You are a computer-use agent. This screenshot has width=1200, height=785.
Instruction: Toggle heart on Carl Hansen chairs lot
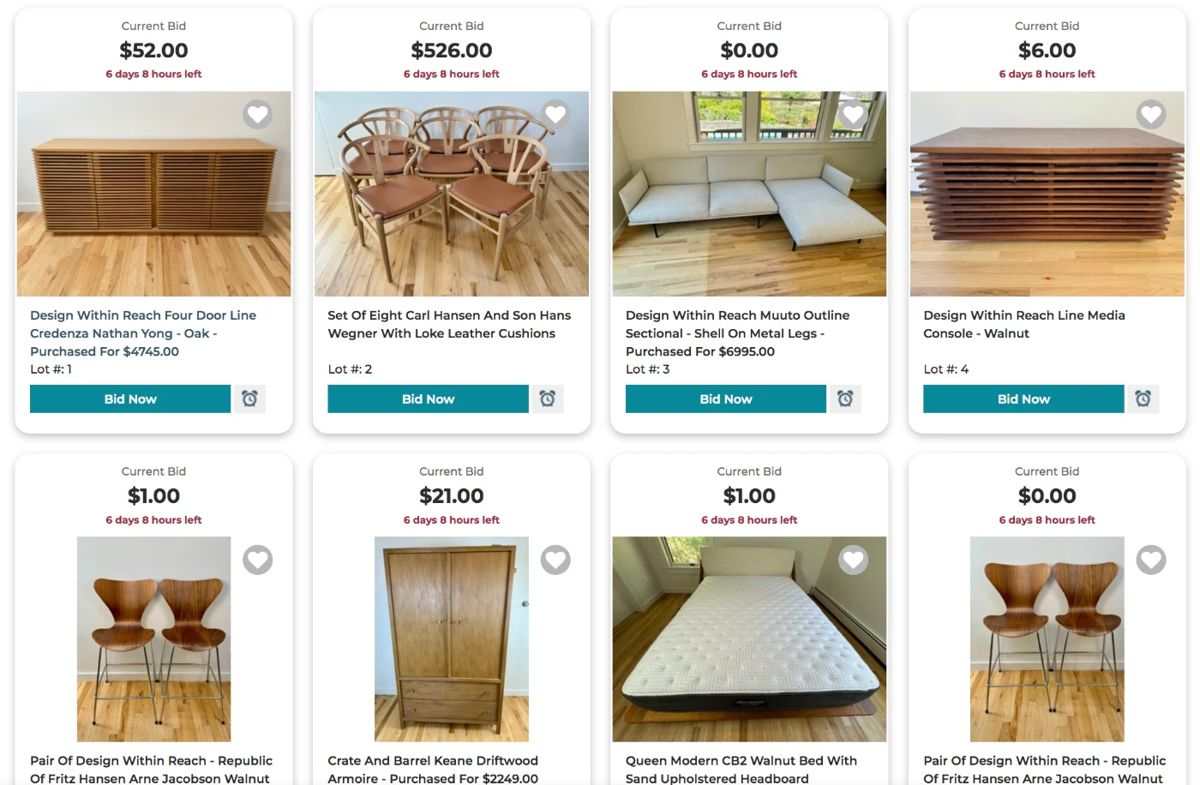pyautogui.click(x=556, y=114)
